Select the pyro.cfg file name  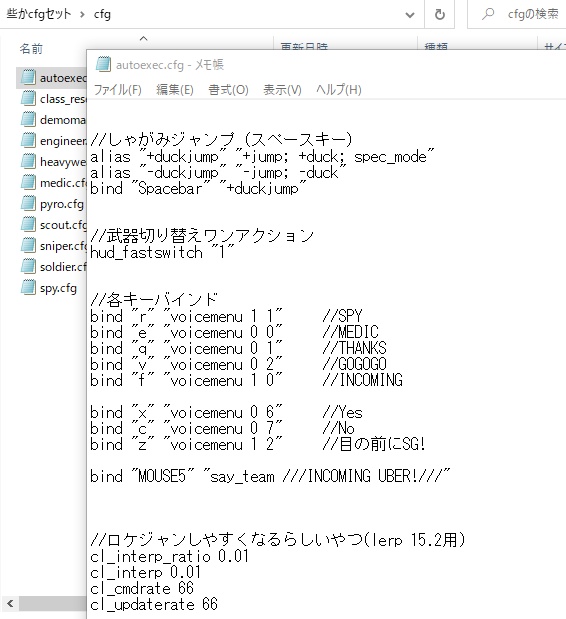62,204
